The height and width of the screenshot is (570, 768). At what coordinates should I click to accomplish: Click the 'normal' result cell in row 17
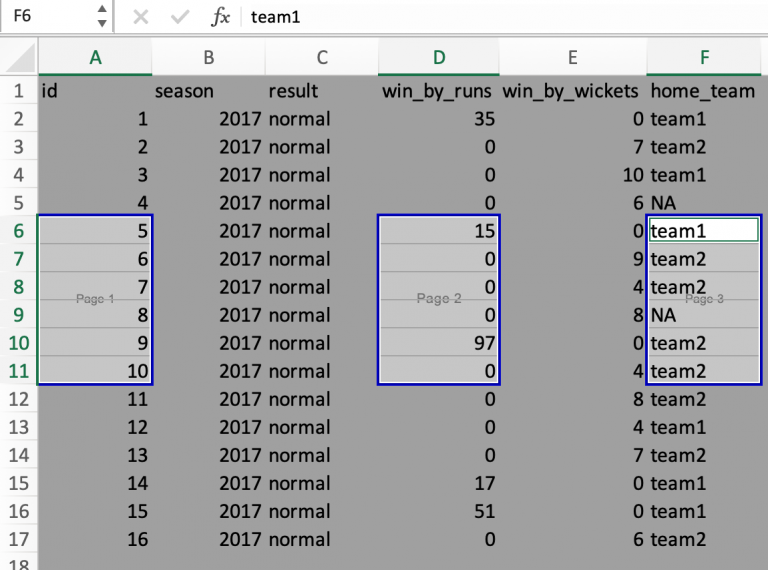coord(322,539)
